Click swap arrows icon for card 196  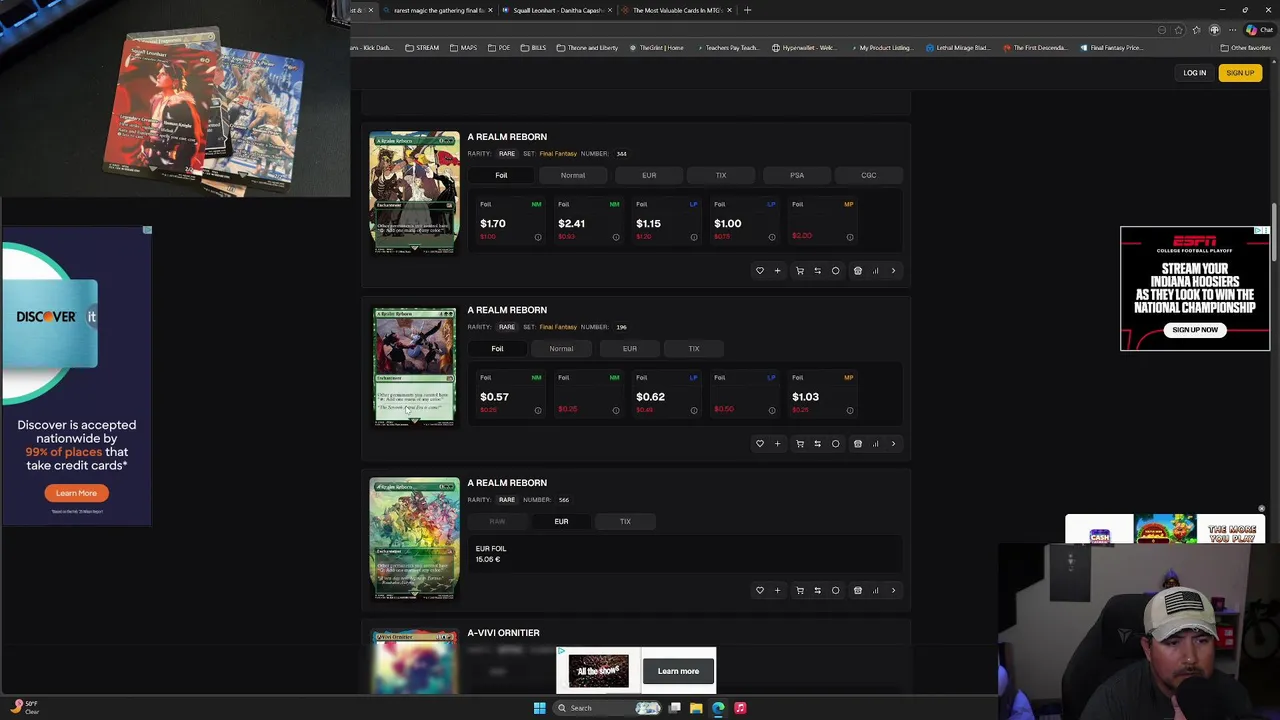tap(817, 444)
